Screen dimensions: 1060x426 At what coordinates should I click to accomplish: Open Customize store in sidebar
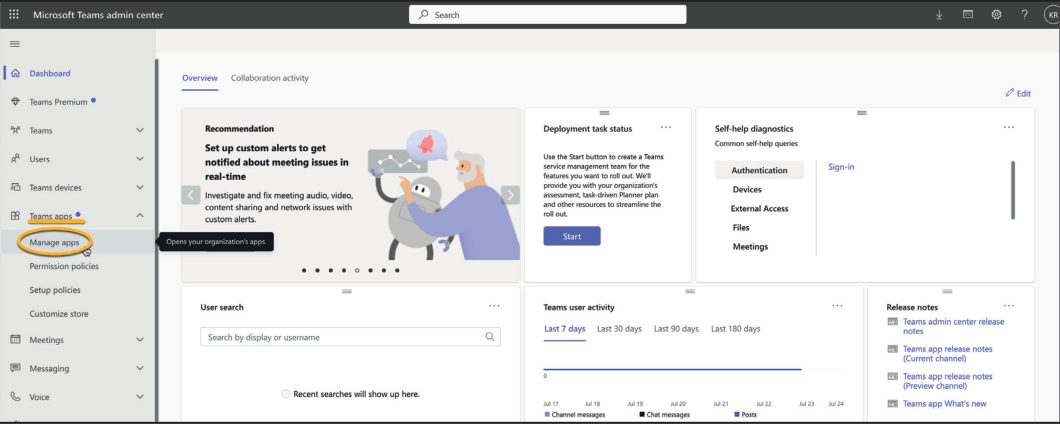click(59, 314)
